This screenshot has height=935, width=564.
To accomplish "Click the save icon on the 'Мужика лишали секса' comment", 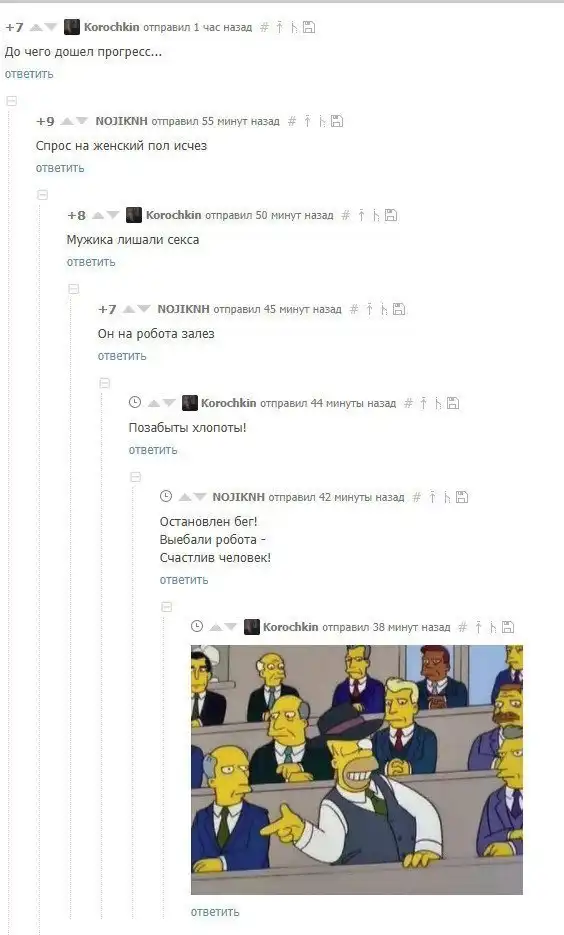I will [x=391, y=215].
